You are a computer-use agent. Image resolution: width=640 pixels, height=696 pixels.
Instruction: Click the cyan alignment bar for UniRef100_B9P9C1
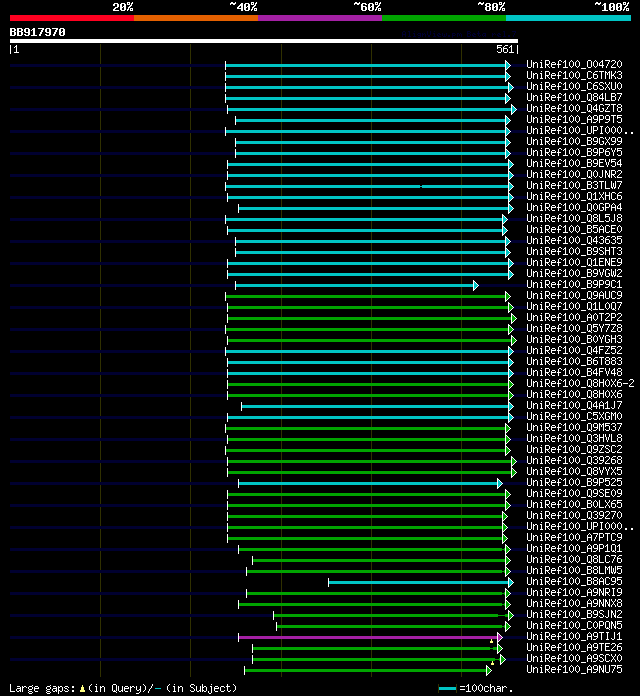click(x=356, y=285)
